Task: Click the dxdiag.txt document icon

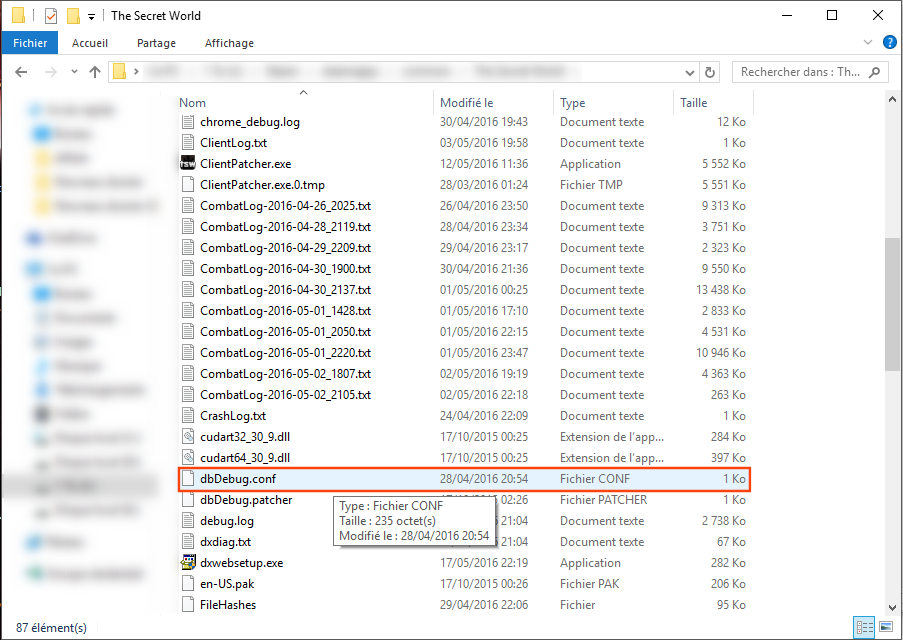Action: coord(188,541)
